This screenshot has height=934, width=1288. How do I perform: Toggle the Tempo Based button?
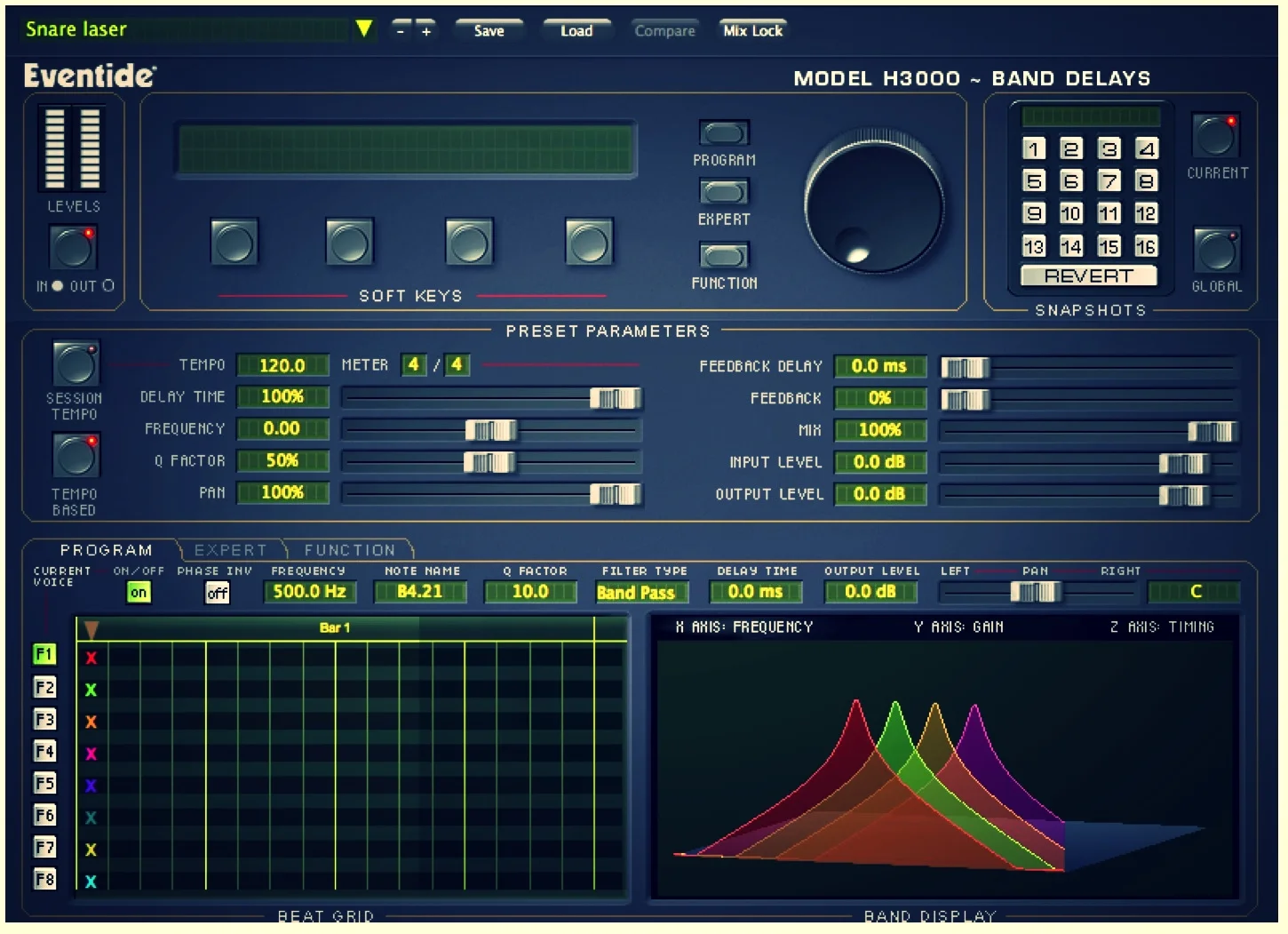coord(76,456)
